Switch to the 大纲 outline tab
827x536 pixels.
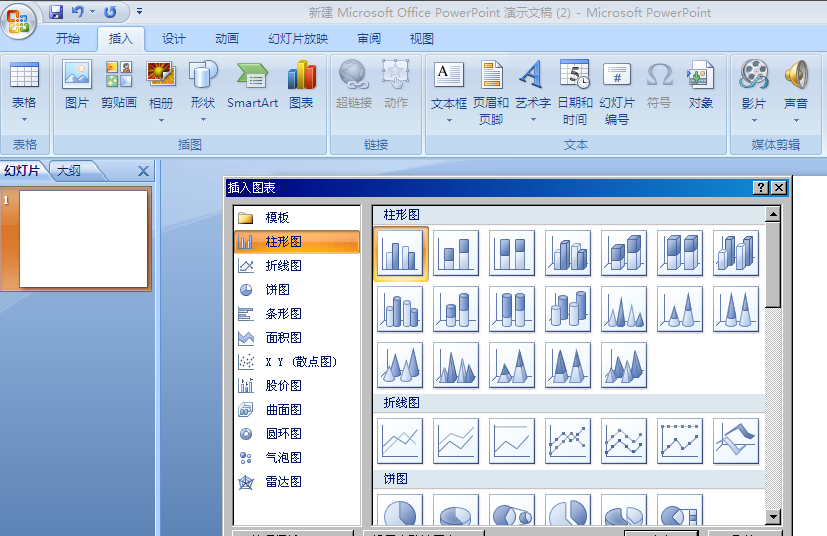click(x=69, y=171)
